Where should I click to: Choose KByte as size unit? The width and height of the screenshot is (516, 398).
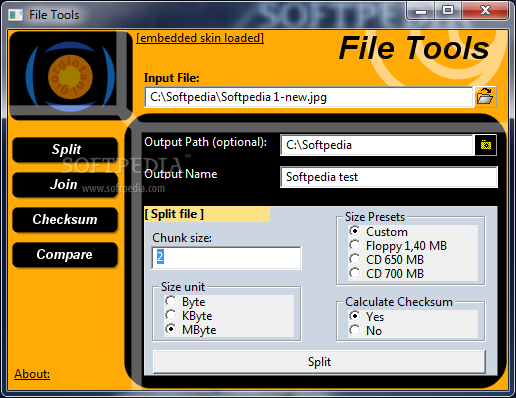point(189,316)
